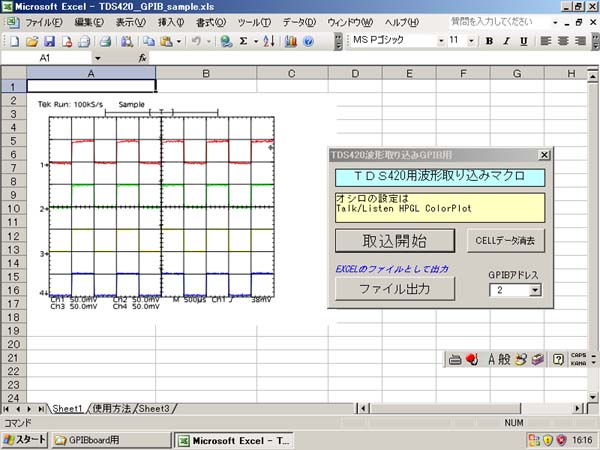The image size is (600, 450).
Task: Click the Research binoculars icon
Action: (x=127, y=41)
